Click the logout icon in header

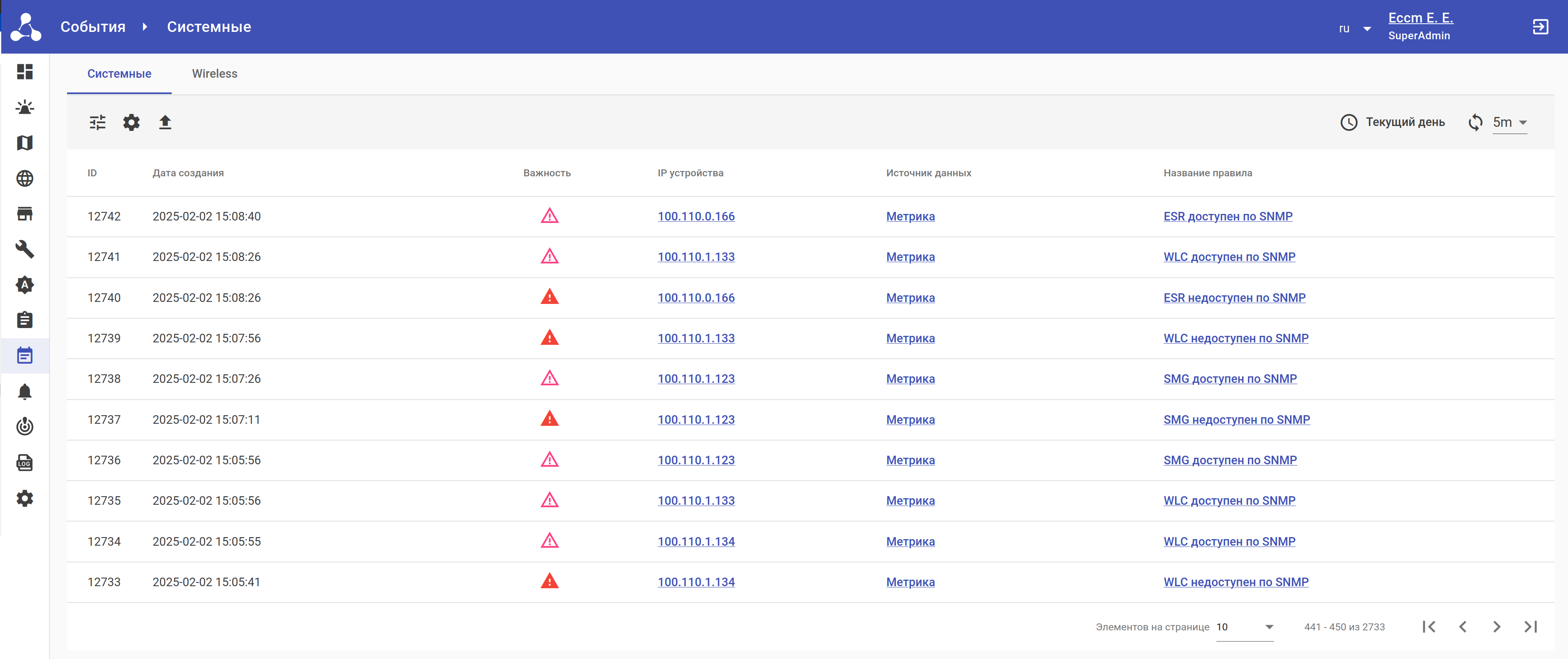[x=1540, y=27]
